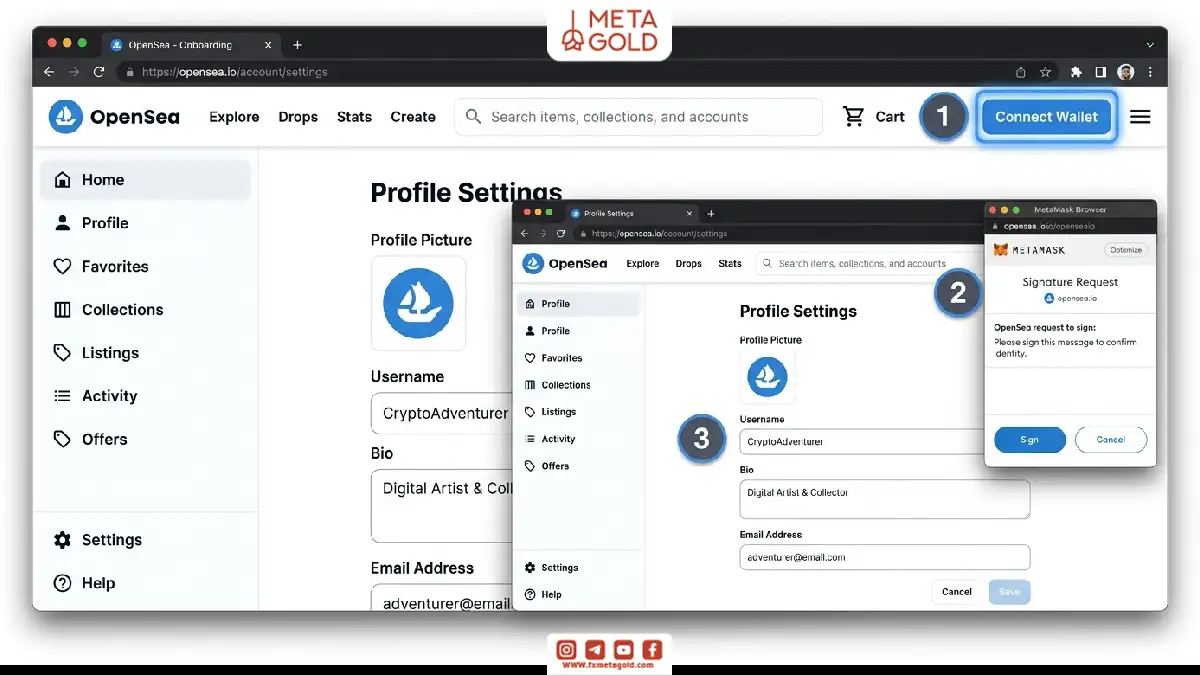
Task: Open the Cart icon in the large window
Action: [x=853, y=117]
